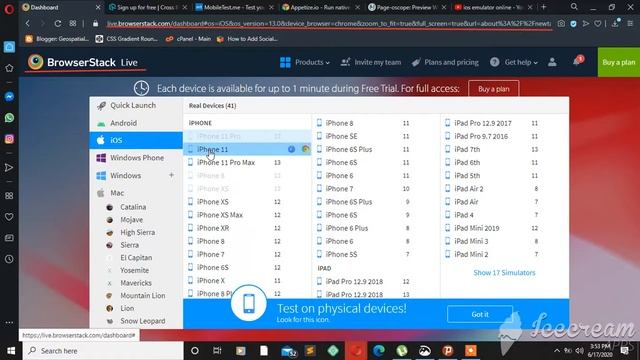Open Opera sidebar history clock icon
Viewport: 640px width, 360px height.
[x=9, y=259]
